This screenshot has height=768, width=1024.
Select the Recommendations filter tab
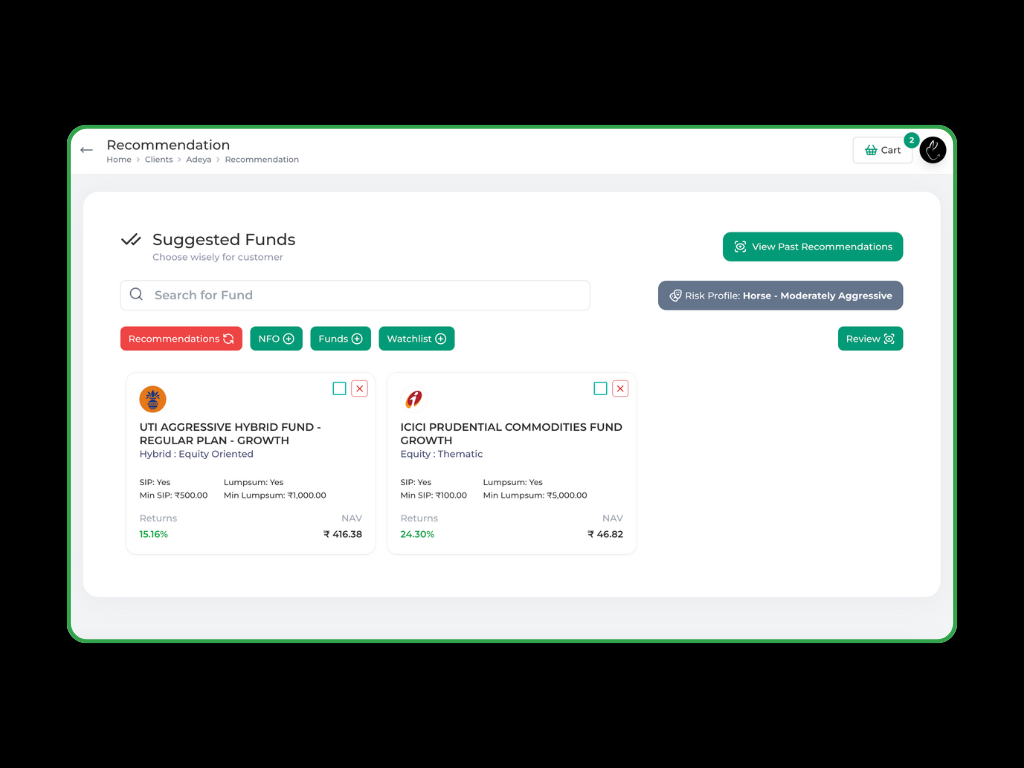click(181, 339)
